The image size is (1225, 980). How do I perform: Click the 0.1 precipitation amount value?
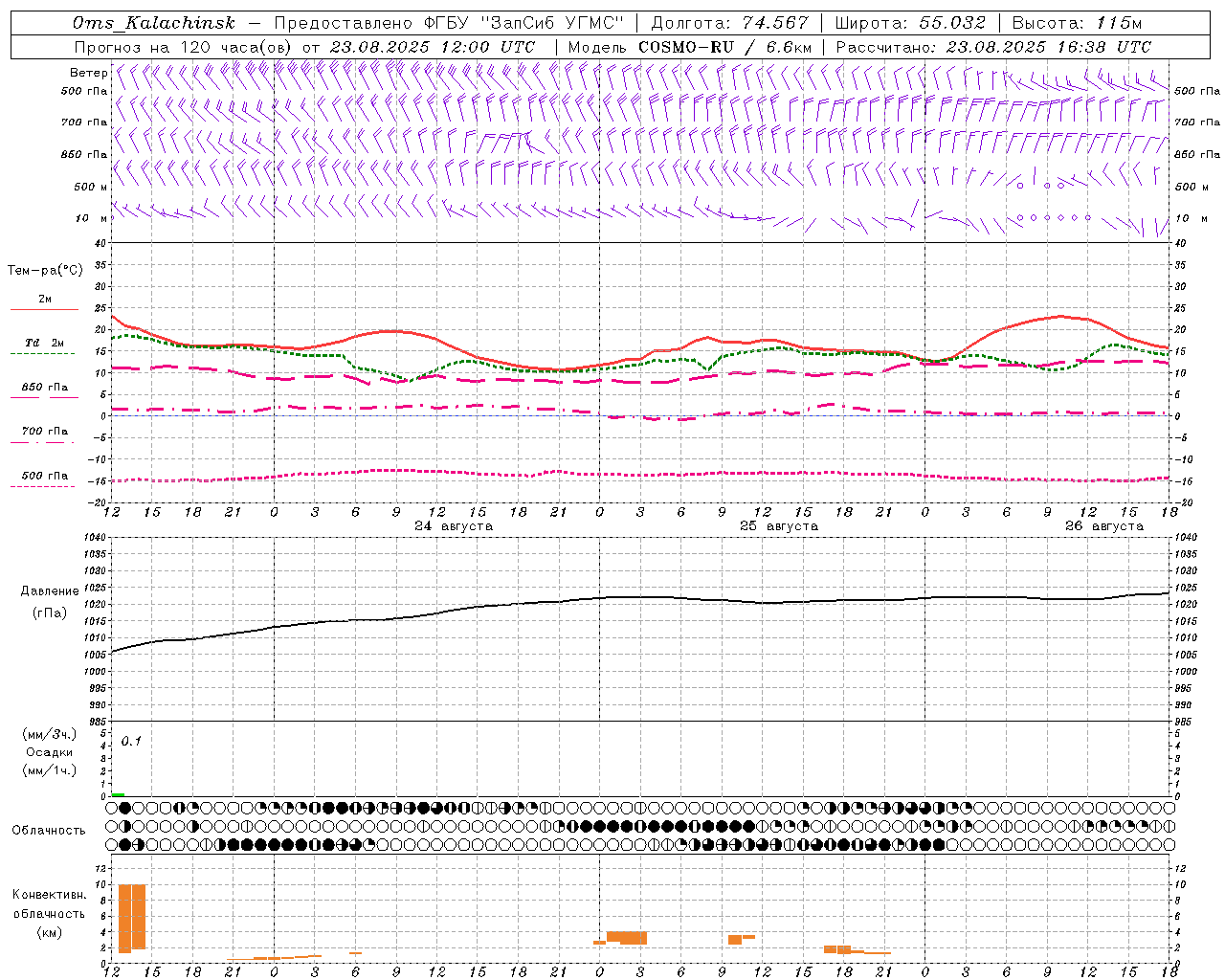(131, 741)
